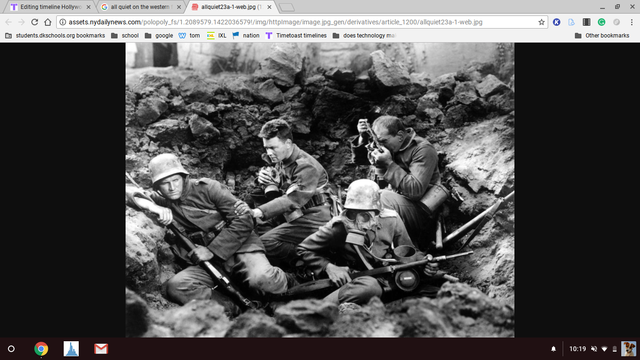Screen dimensions: 640x360
Task: Open the nation bookmark
Action: 246,36
